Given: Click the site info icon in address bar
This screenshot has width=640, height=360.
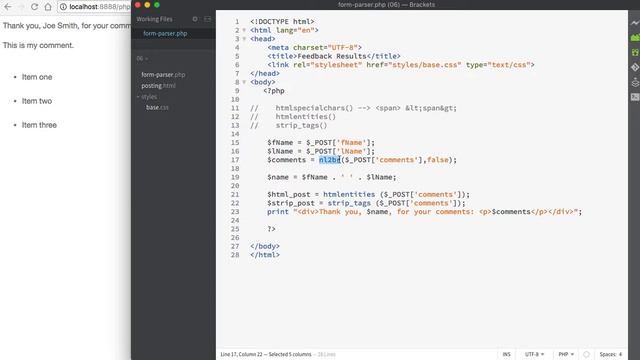Looking at the screenshot, I should [x=63, y=7].
